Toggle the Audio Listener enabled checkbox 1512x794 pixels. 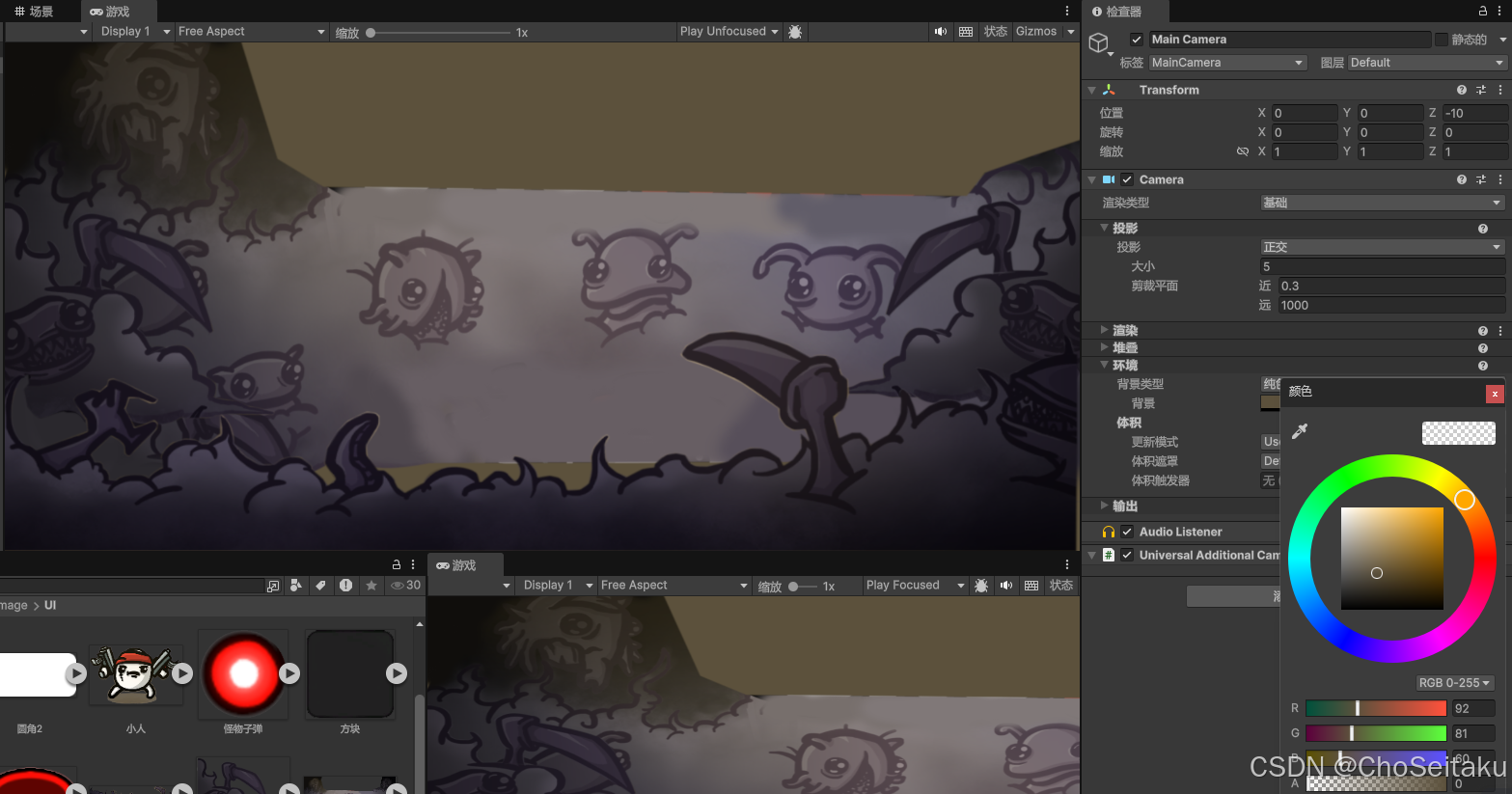coord(1127,532)
